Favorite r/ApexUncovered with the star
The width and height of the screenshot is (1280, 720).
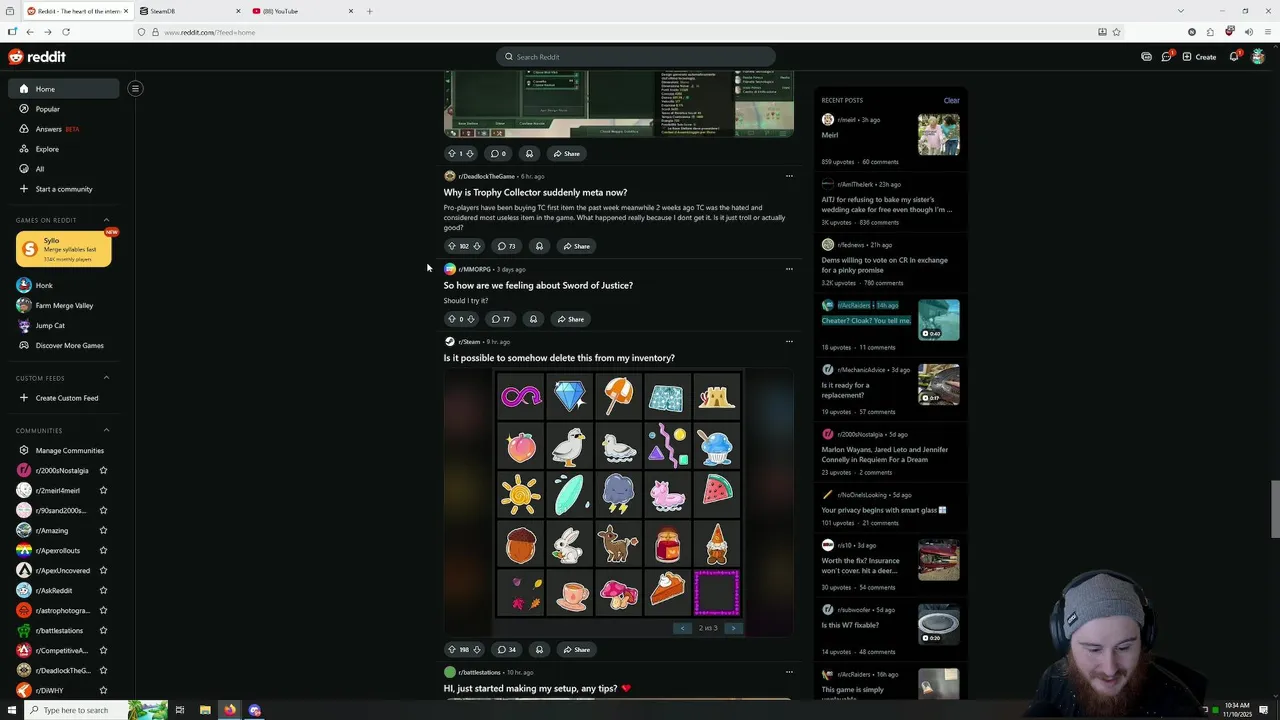103,570
